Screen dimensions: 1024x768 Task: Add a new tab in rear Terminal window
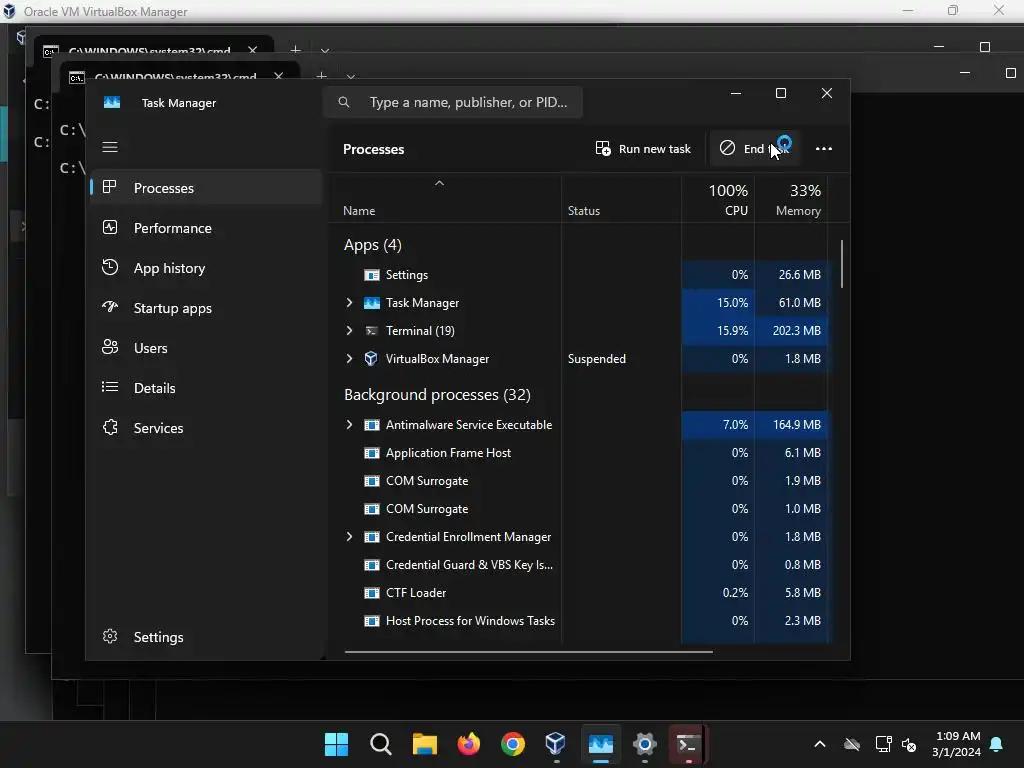(295, 50)
